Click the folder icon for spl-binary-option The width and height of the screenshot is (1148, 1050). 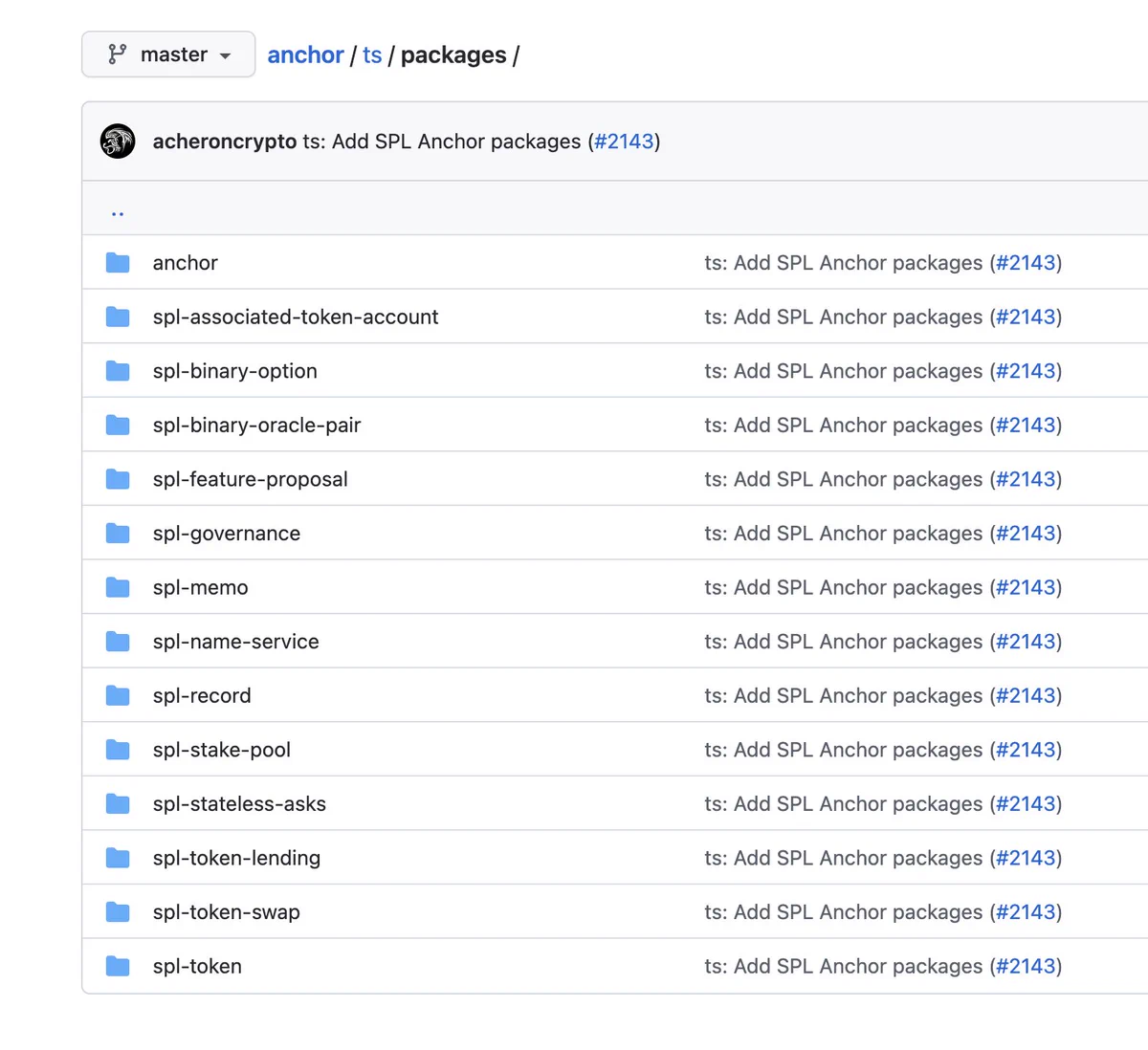tap(118, 371)
